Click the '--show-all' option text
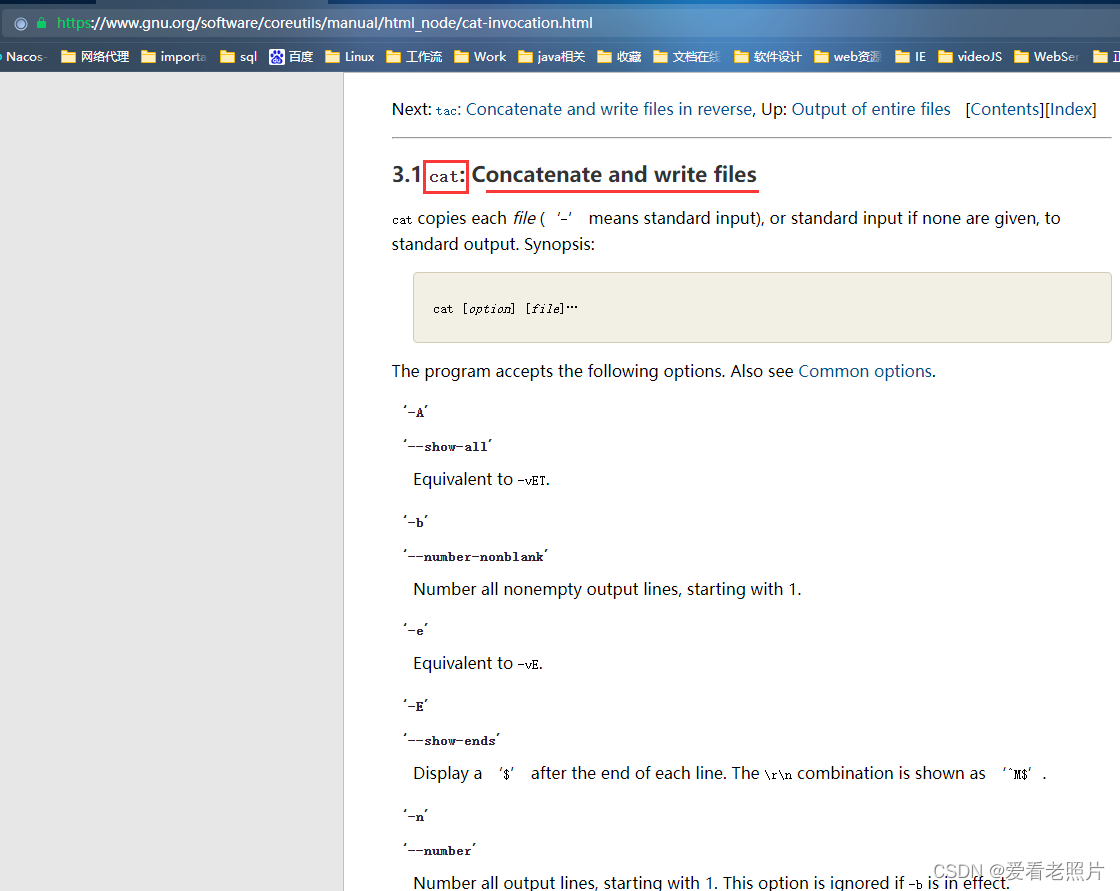The width and height of the screenshot is (1120, 891). (x=448, y=447)
